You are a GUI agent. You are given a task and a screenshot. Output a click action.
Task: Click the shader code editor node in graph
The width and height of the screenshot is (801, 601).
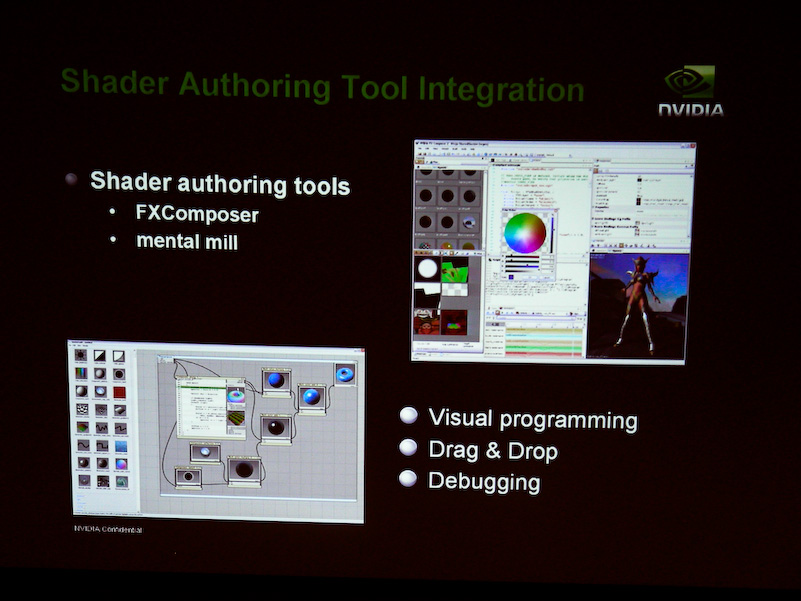[x=211, y=408]
